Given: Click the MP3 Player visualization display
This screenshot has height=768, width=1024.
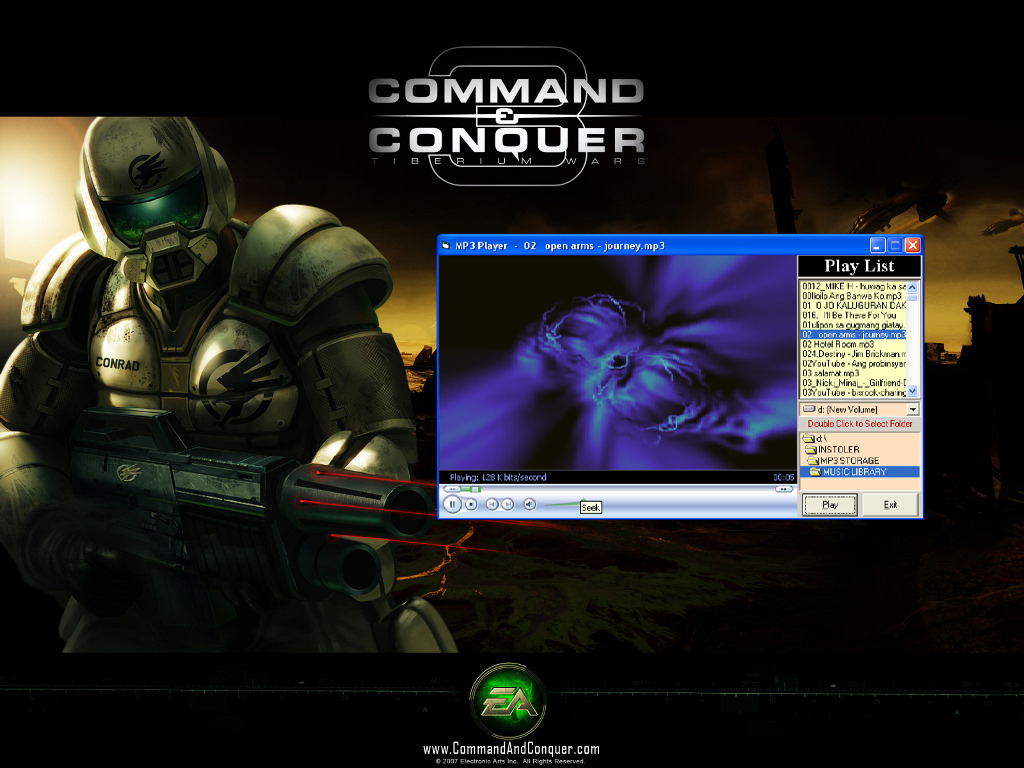Looking at the screenshot, I should [x=617, y=362].
